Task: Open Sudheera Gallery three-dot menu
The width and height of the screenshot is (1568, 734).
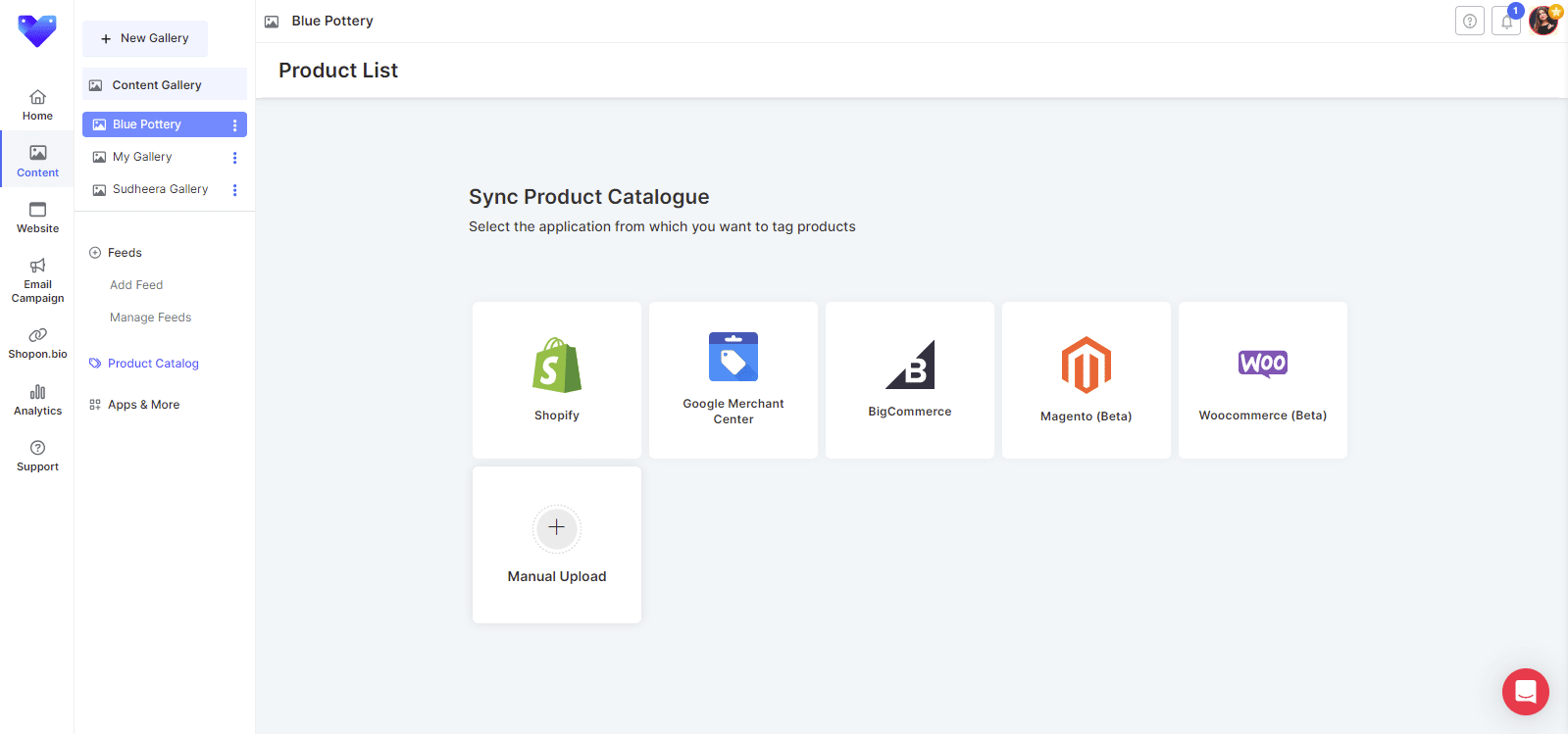Action: pyautogui.click(x=234, y=190)
